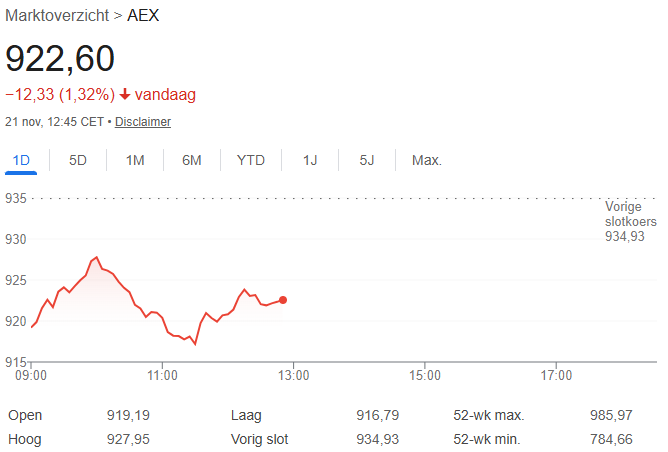Image resolution: width=668 pixels, height=452 pixels.
Task: Click the red down arrow icon
Action: click(125, 95)
